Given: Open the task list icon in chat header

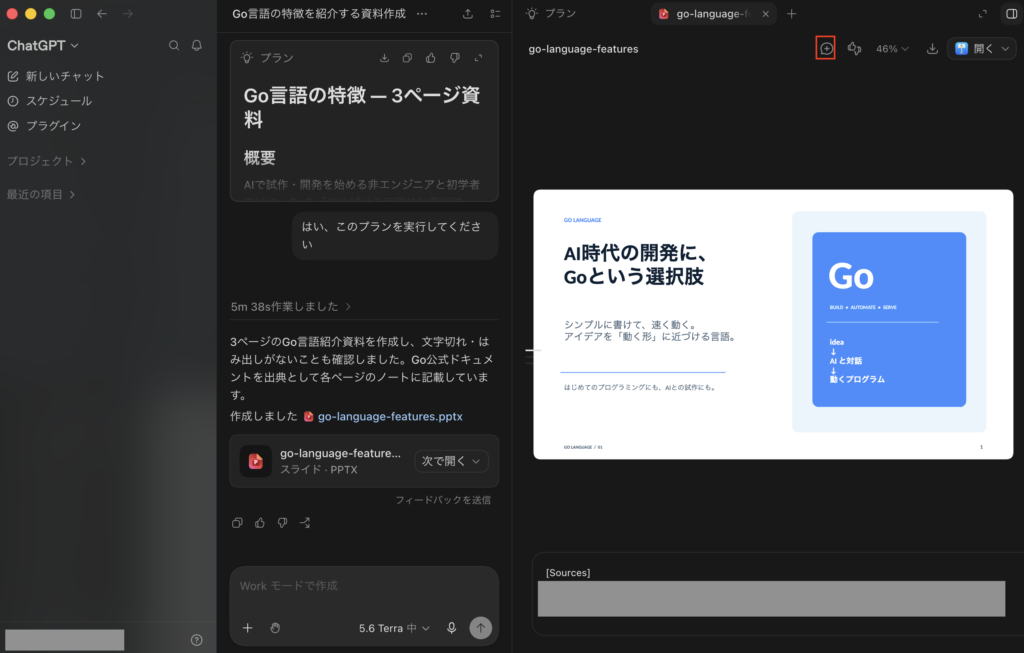Looking at the screenshot, I should click(495, 14).
